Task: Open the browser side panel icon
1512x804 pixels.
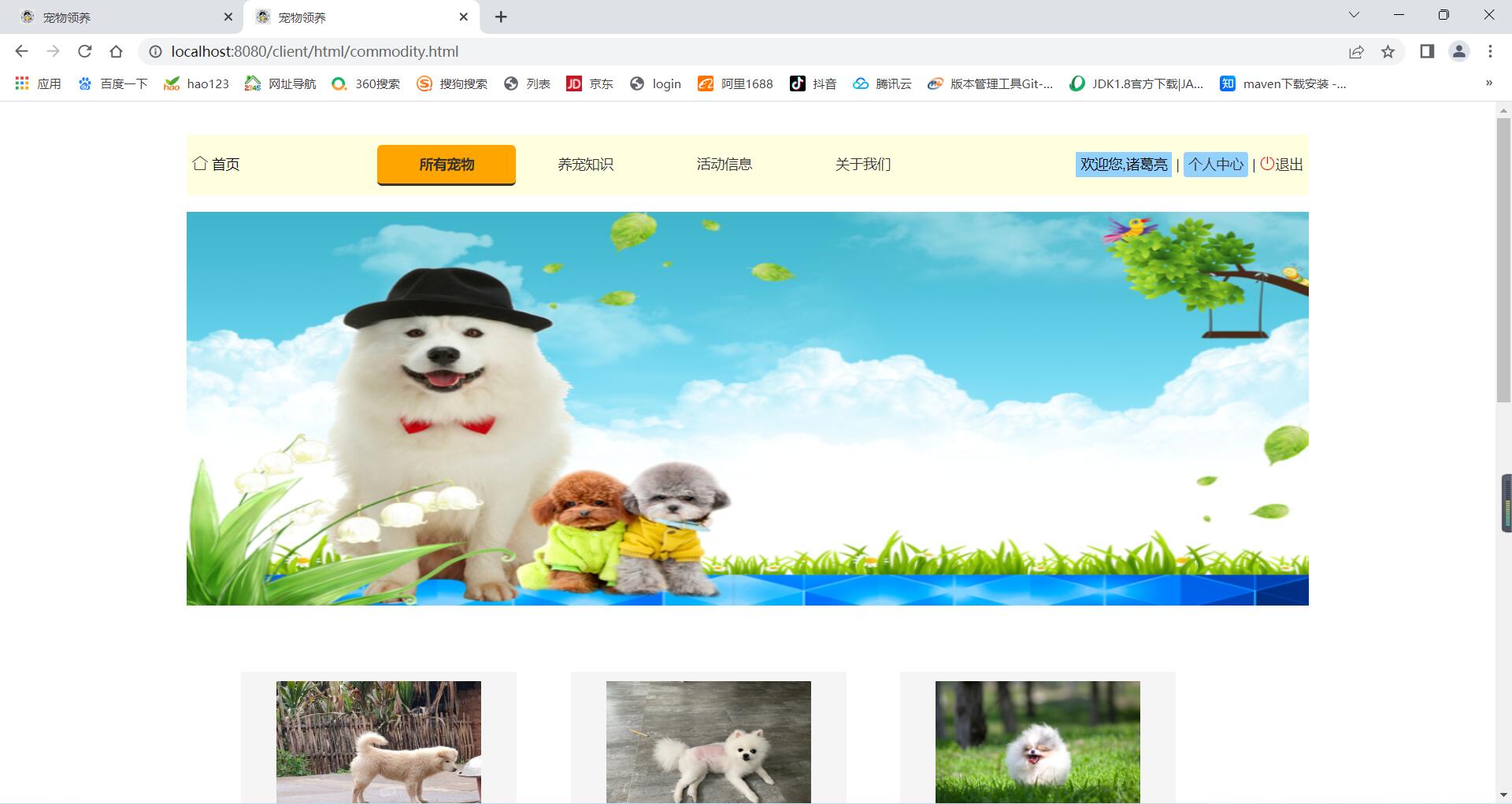Action: click(1426, 51)
